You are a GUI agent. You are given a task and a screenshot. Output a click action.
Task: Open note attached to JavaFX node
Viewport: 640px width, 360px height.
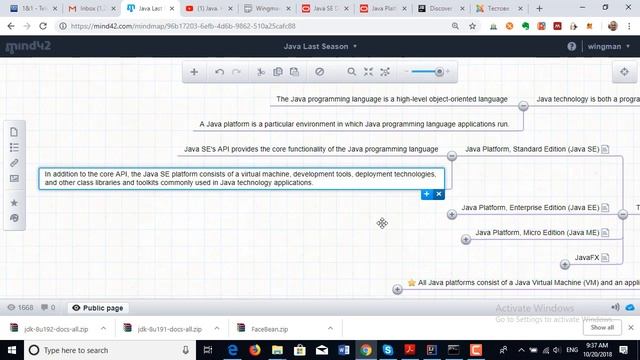pyautogui.click(x=605, y=258)
